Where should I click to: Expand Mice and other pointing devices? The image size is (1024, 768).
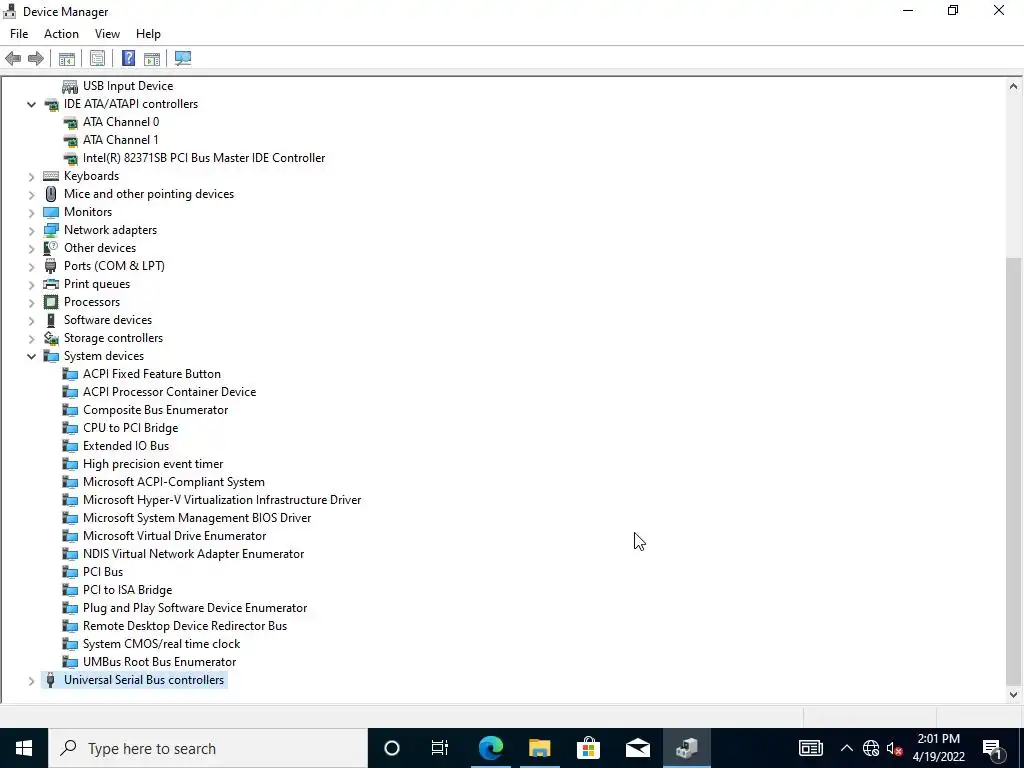click(31, 194)
